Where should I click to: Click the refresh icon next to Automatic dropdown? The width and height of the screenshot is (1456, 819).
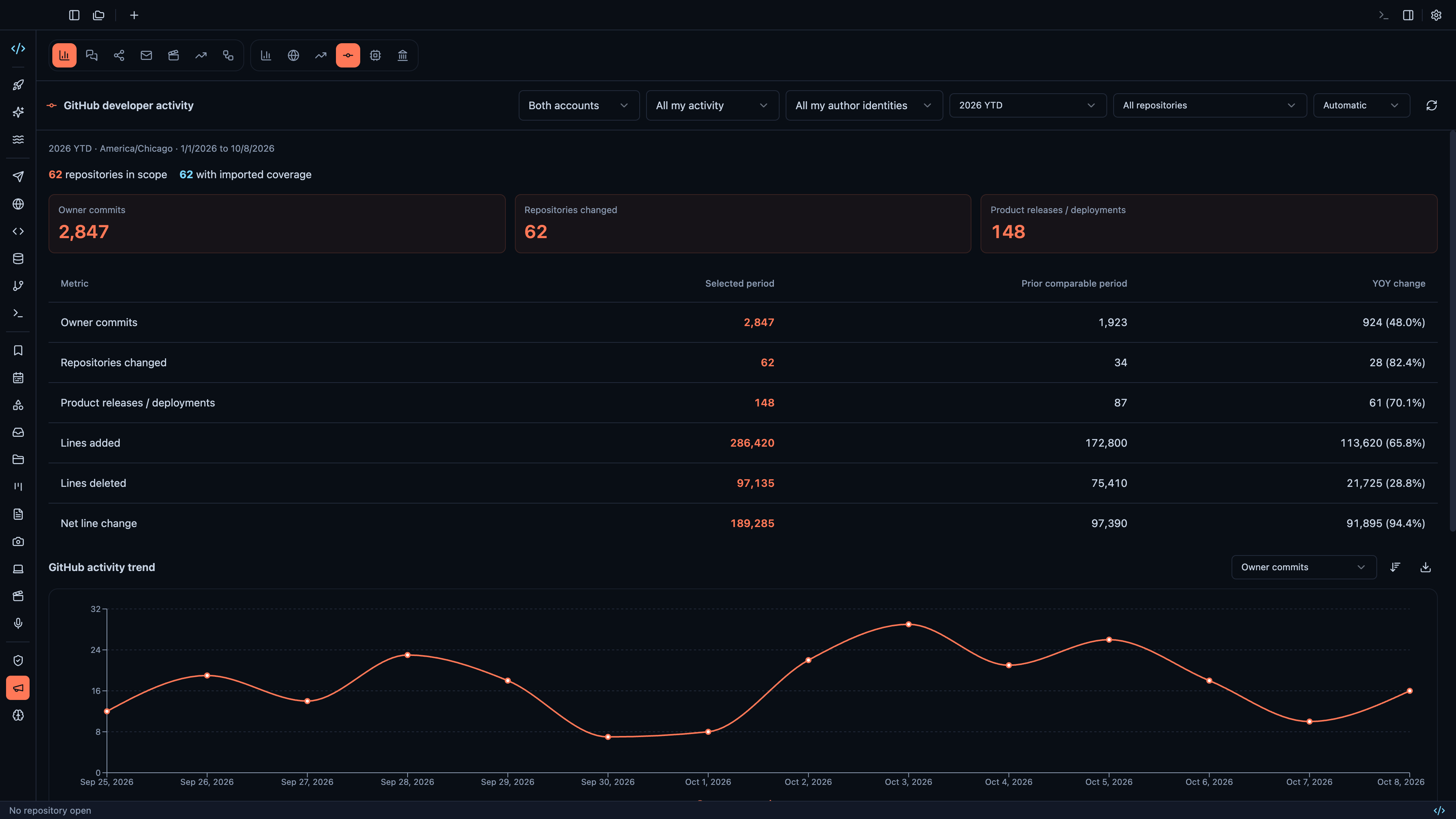pyautogui.click(x=1431, y=106)
